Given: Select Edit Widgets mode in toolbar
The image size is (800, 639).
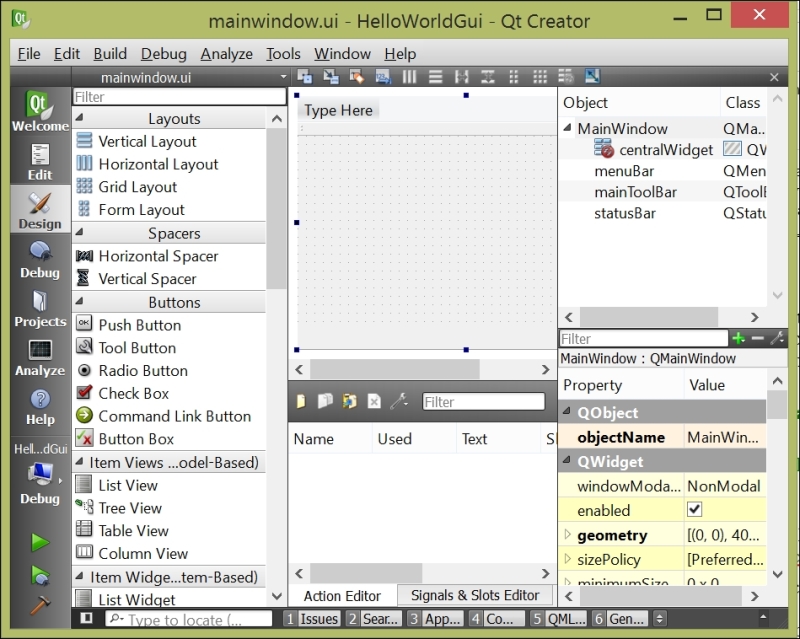Looking at the screenshot, I should pos(305,77).
